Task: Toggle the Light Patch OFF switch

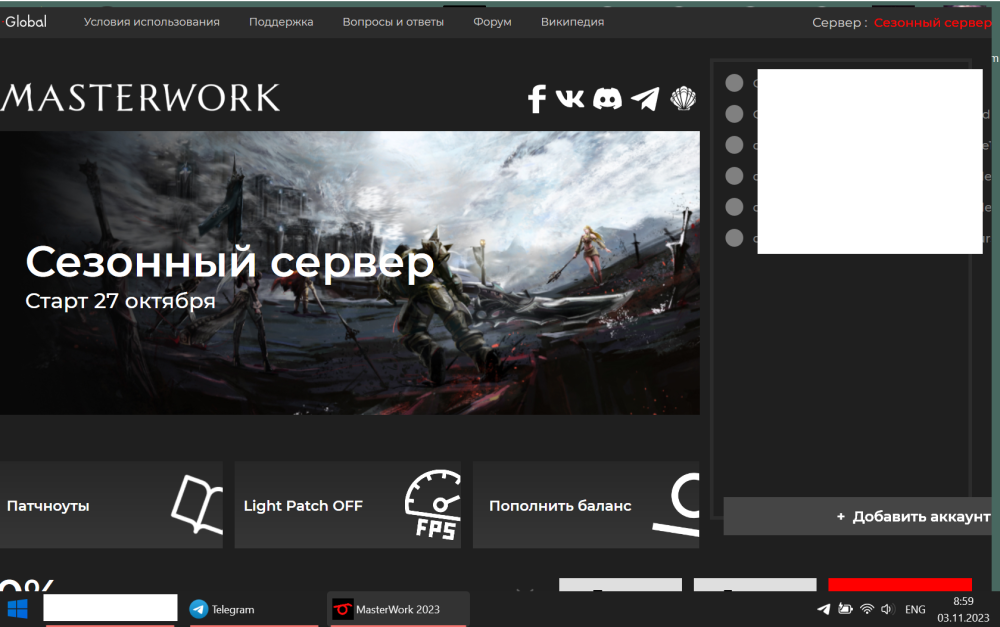Action: [347, 505]
